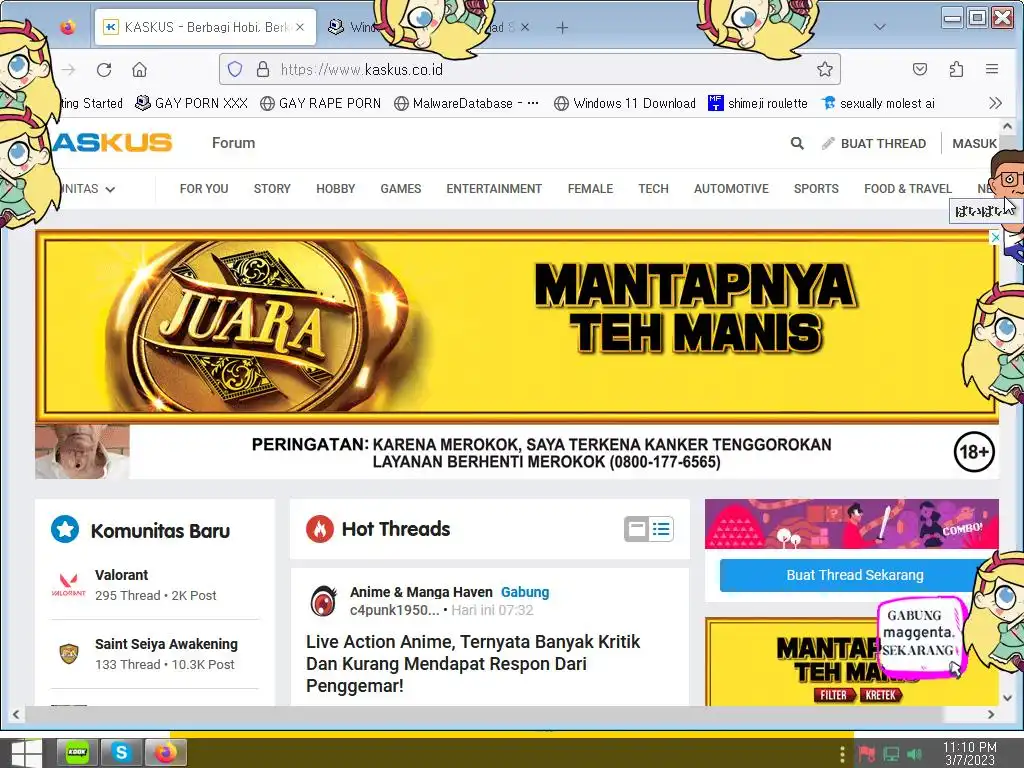This screenshot has width=1024, height=768.
Task: Open Firefox from the taskbar
Action: point(166,752)
